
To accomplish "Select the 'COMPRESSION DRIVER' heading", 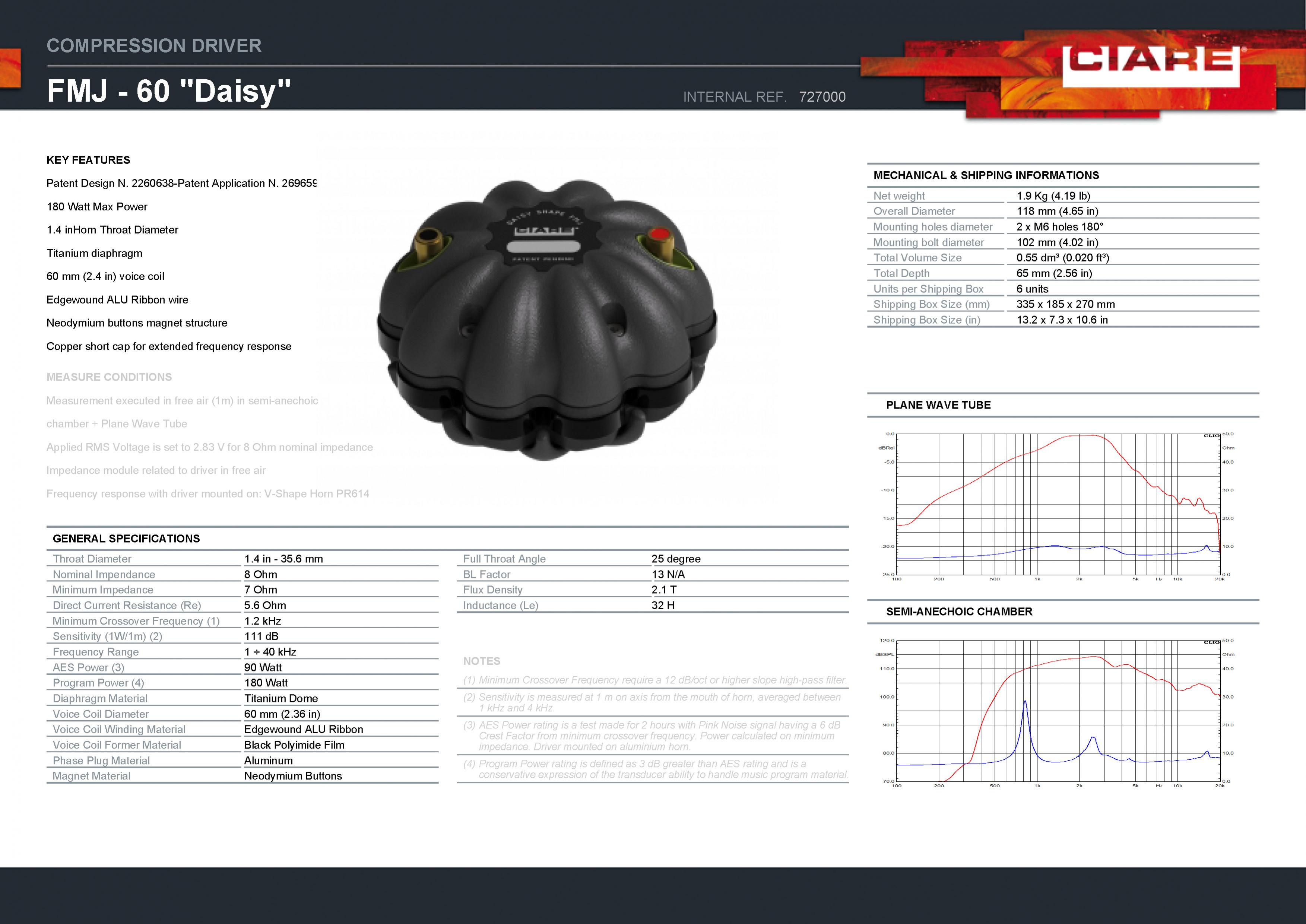I will (x=154, y=45).
